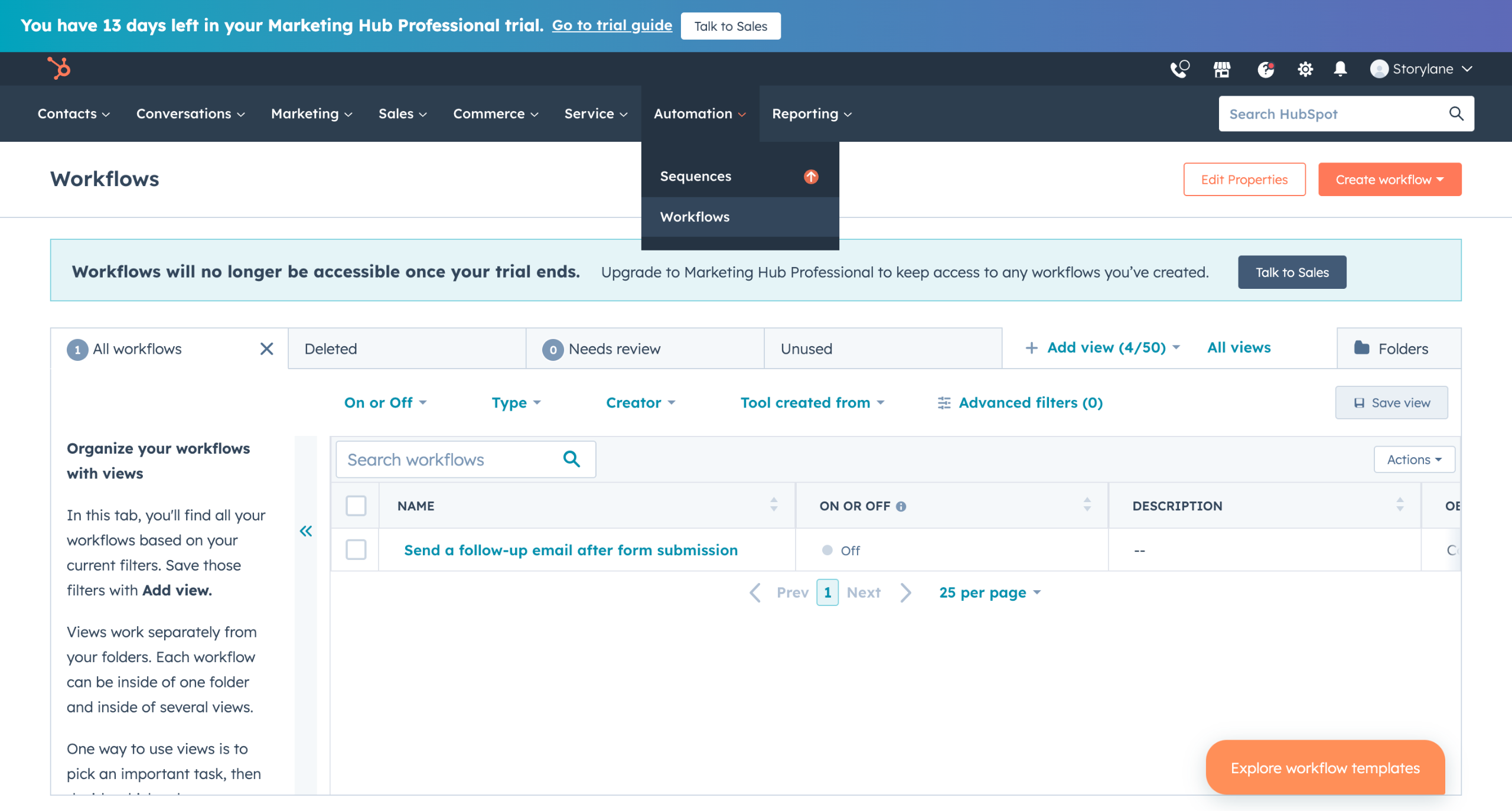
Task: Open the notifications bell
Action: coord(1340,69)
